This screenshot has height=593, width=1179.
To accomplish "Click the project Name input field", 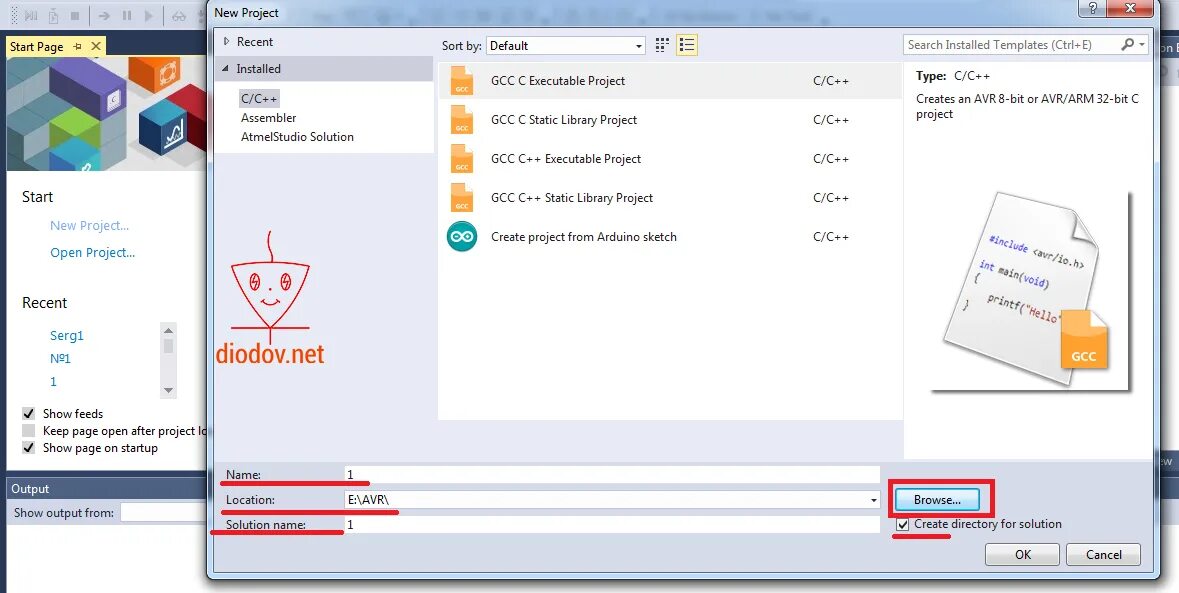I will coord(611,474).
